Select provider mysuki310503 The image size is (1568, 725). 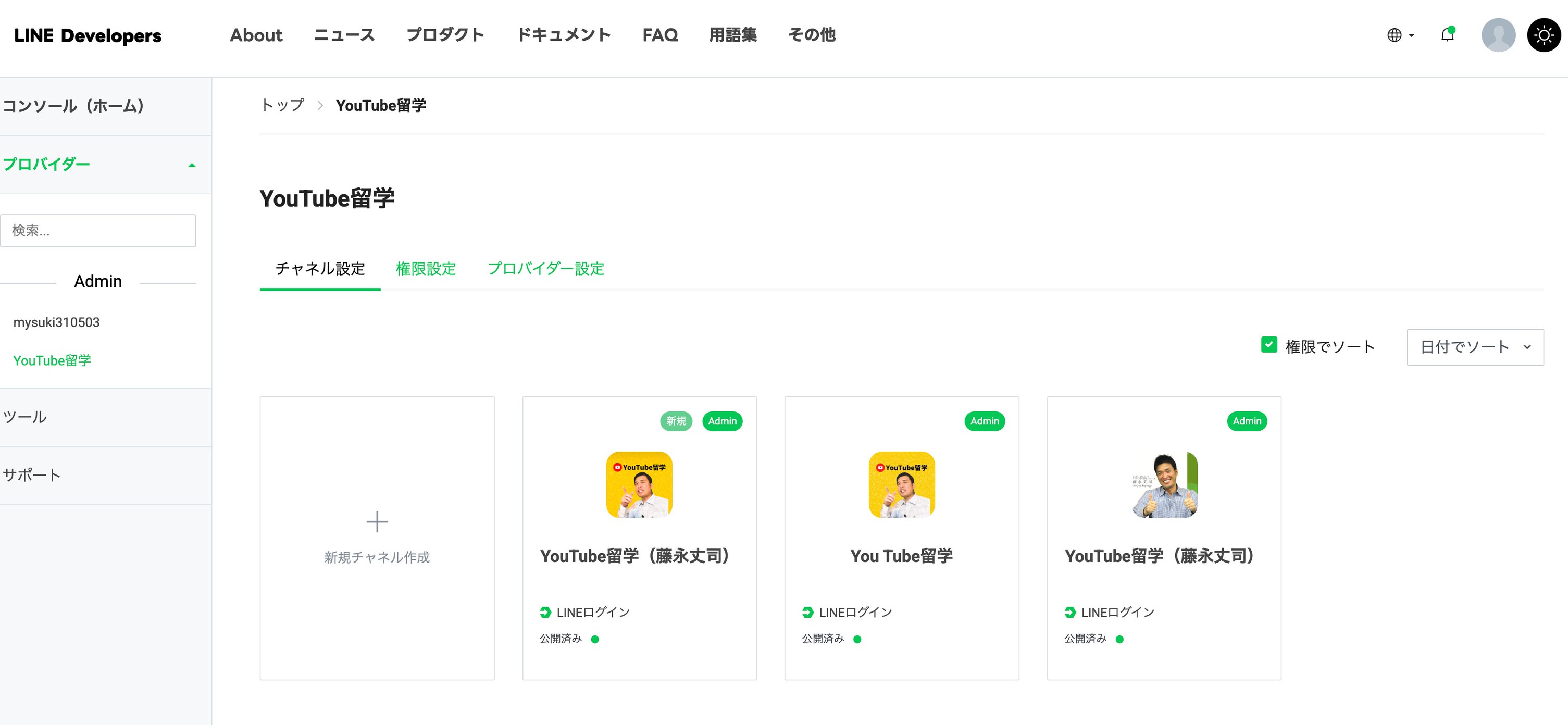coord(57,322)
